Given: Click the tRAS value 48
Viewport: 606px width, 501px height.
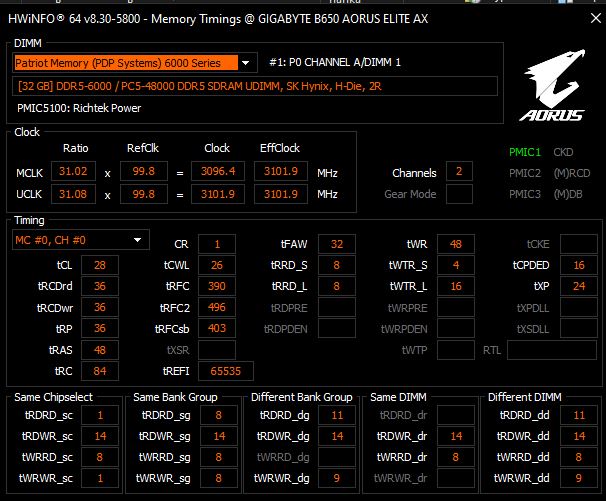Looking at the screenshot, I should click(100, 350).
